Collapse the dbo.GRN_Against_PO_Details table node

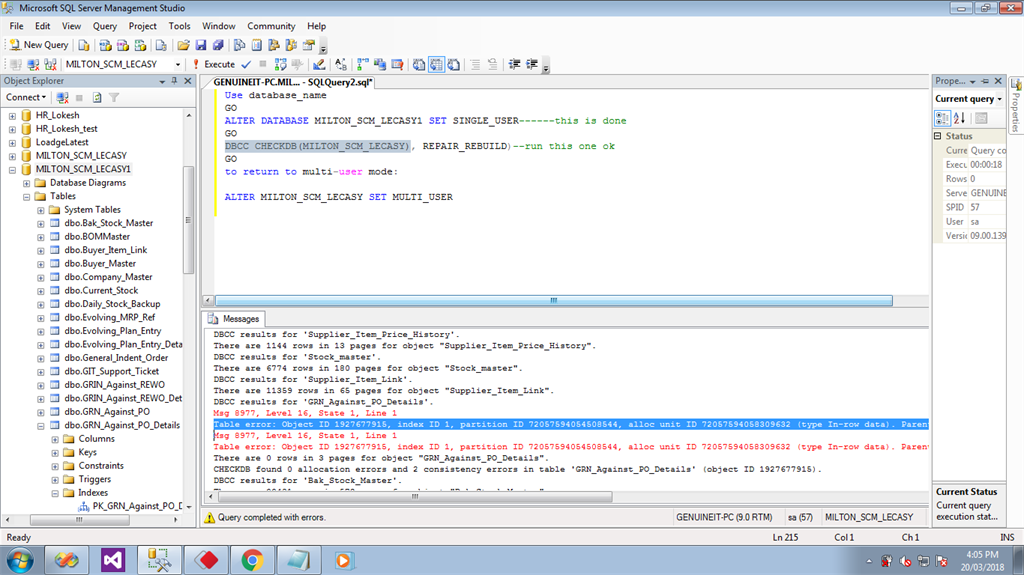click(40, 426)
